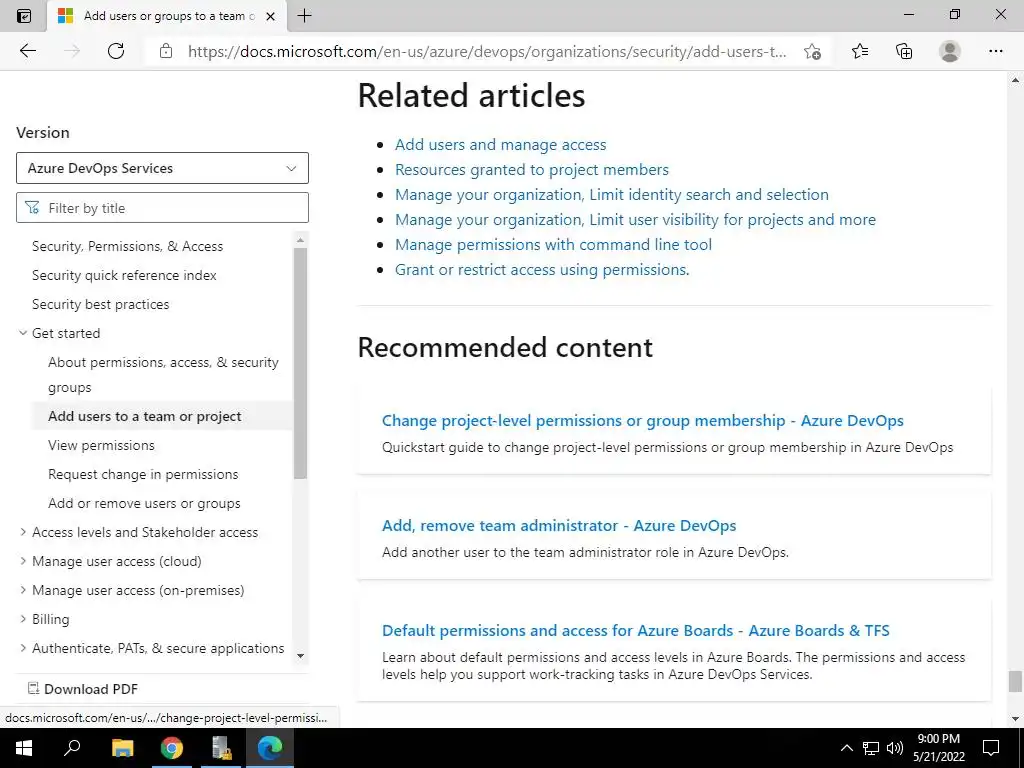Open the Collections icon
This screenshot has width=1024, height=768.
point(904,51)
